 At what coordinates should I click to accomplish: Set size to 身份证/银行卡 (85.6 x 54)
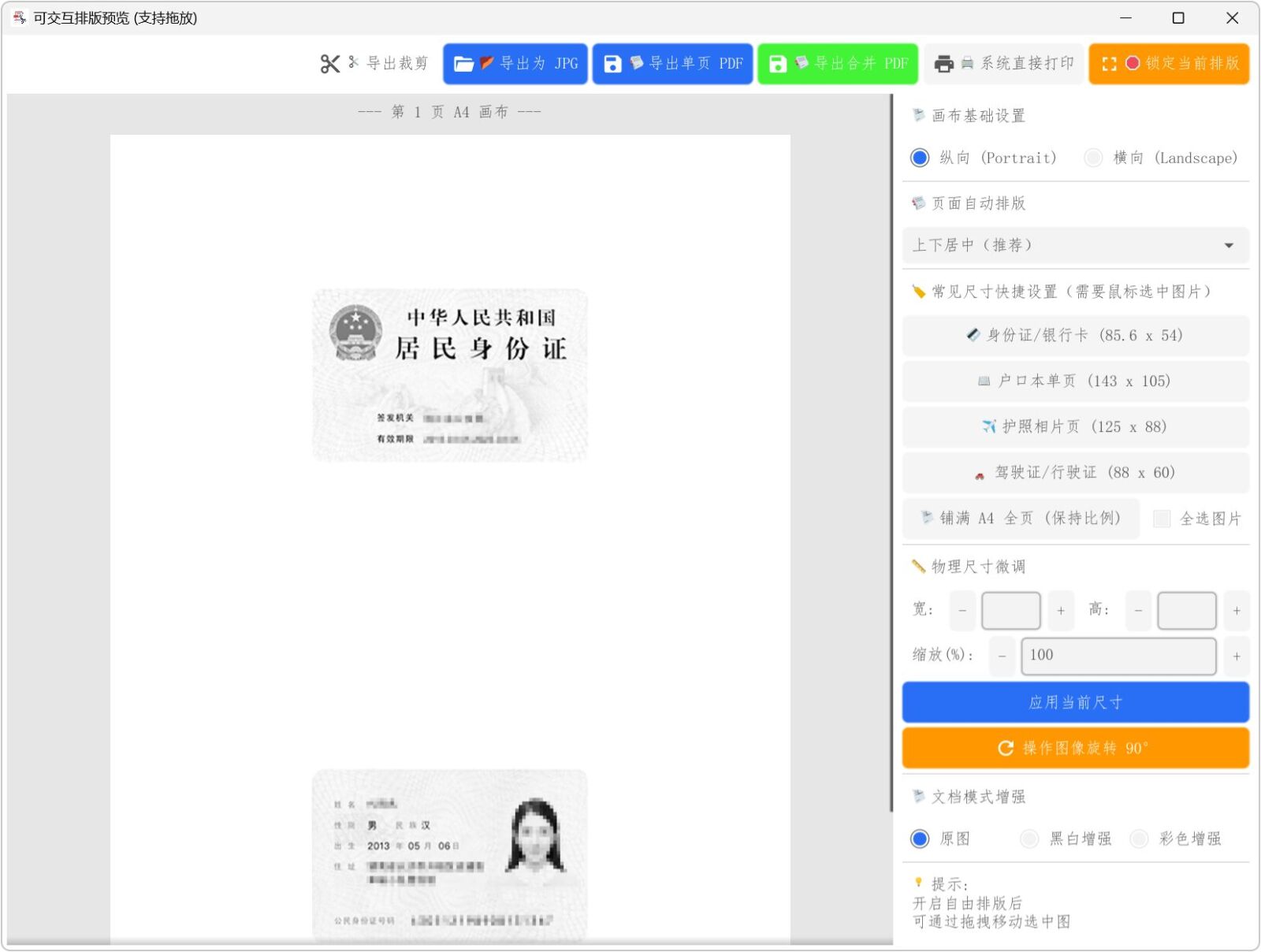pyautogui.click(x=1076, y=336)
